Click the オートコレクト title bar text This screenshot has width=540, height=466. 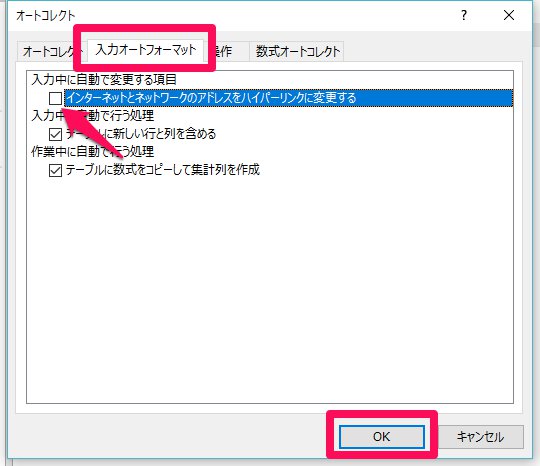45,15
